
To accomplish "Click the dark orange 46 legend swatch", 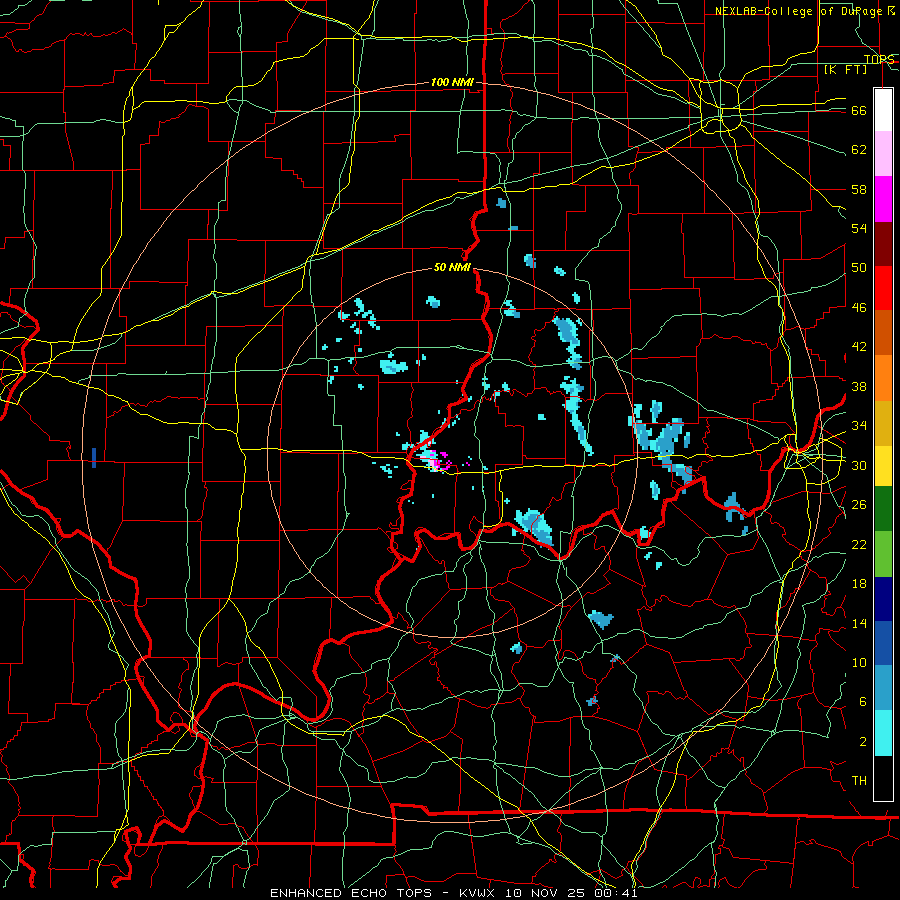I will click(883, 332).
